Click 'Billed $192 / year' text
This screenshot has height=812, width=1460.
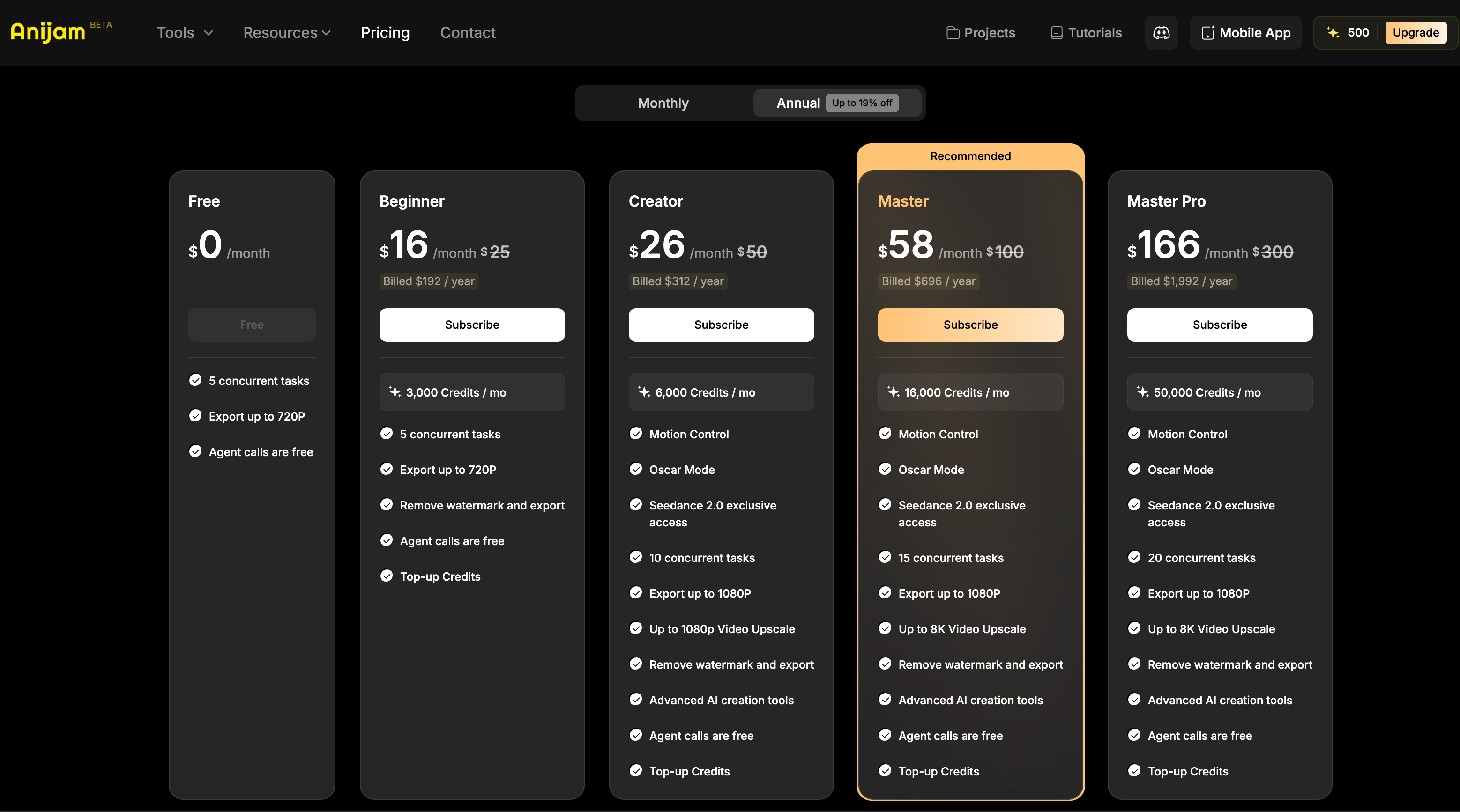click(x=429, y=281)
